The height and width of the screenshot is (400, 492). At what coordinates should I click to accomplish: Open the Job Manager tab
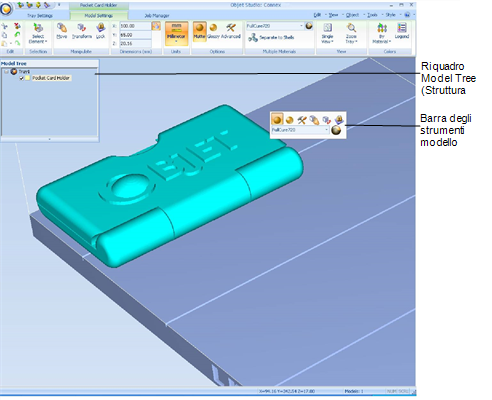[x=157, y=16]
